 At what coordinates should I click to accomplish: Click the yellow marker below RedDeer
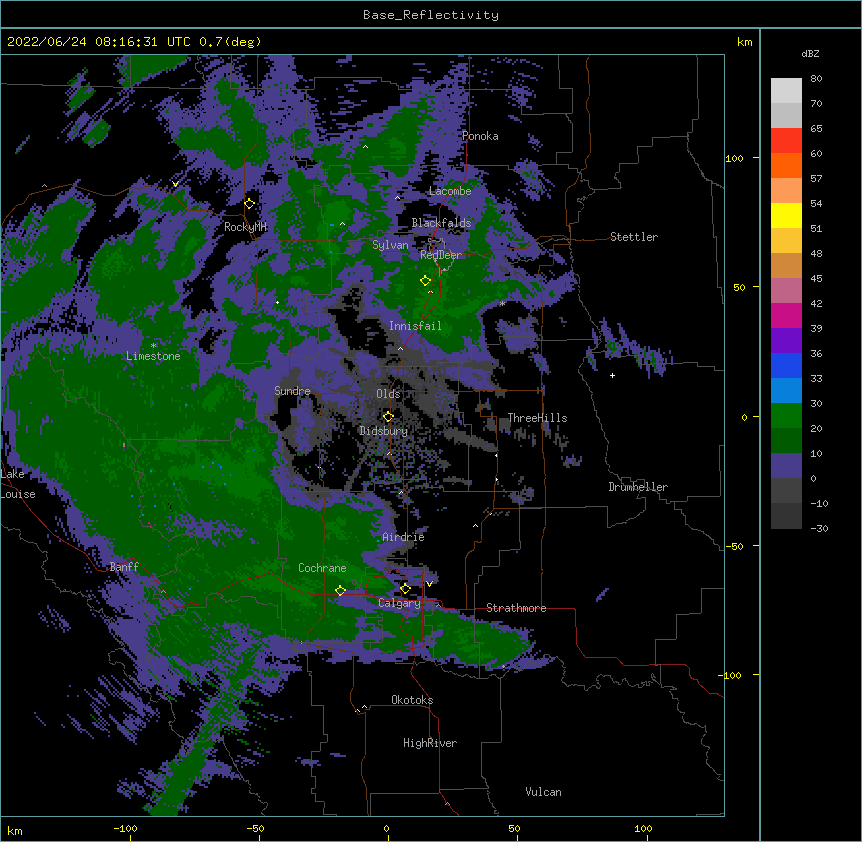[x=425, y=280]
